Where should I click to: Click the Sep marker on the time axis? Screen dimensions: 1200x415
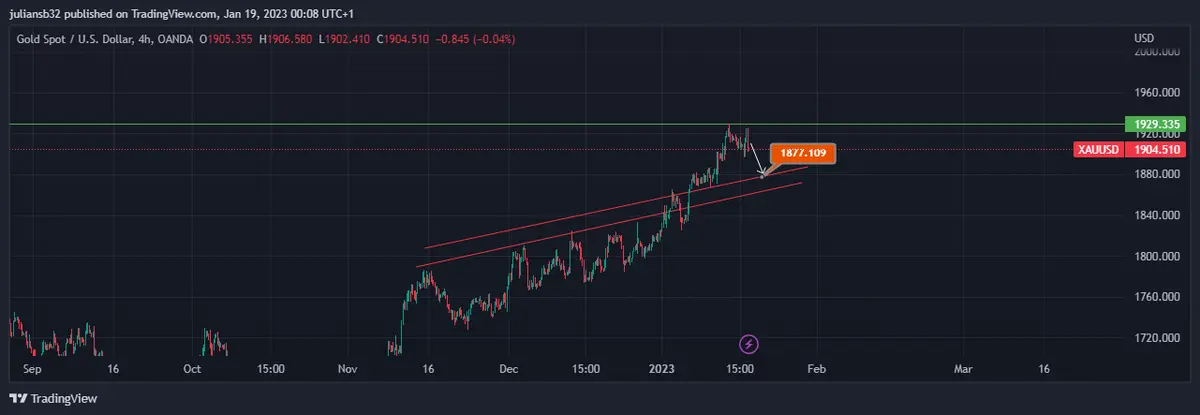click(x=32, y=369)
